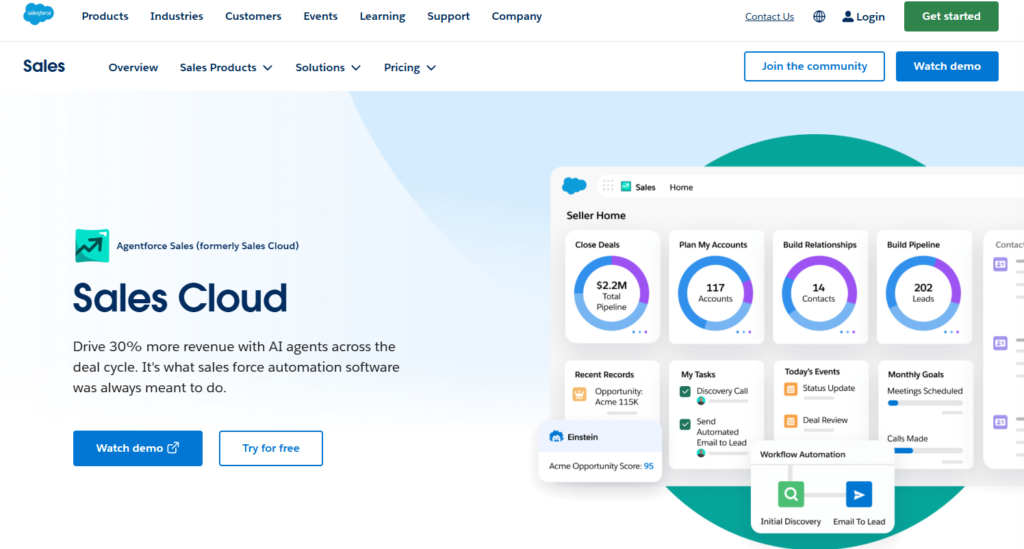Click the Status Update calendar icon
This screenshot has width=1024, height=549.
pos(790,389)
